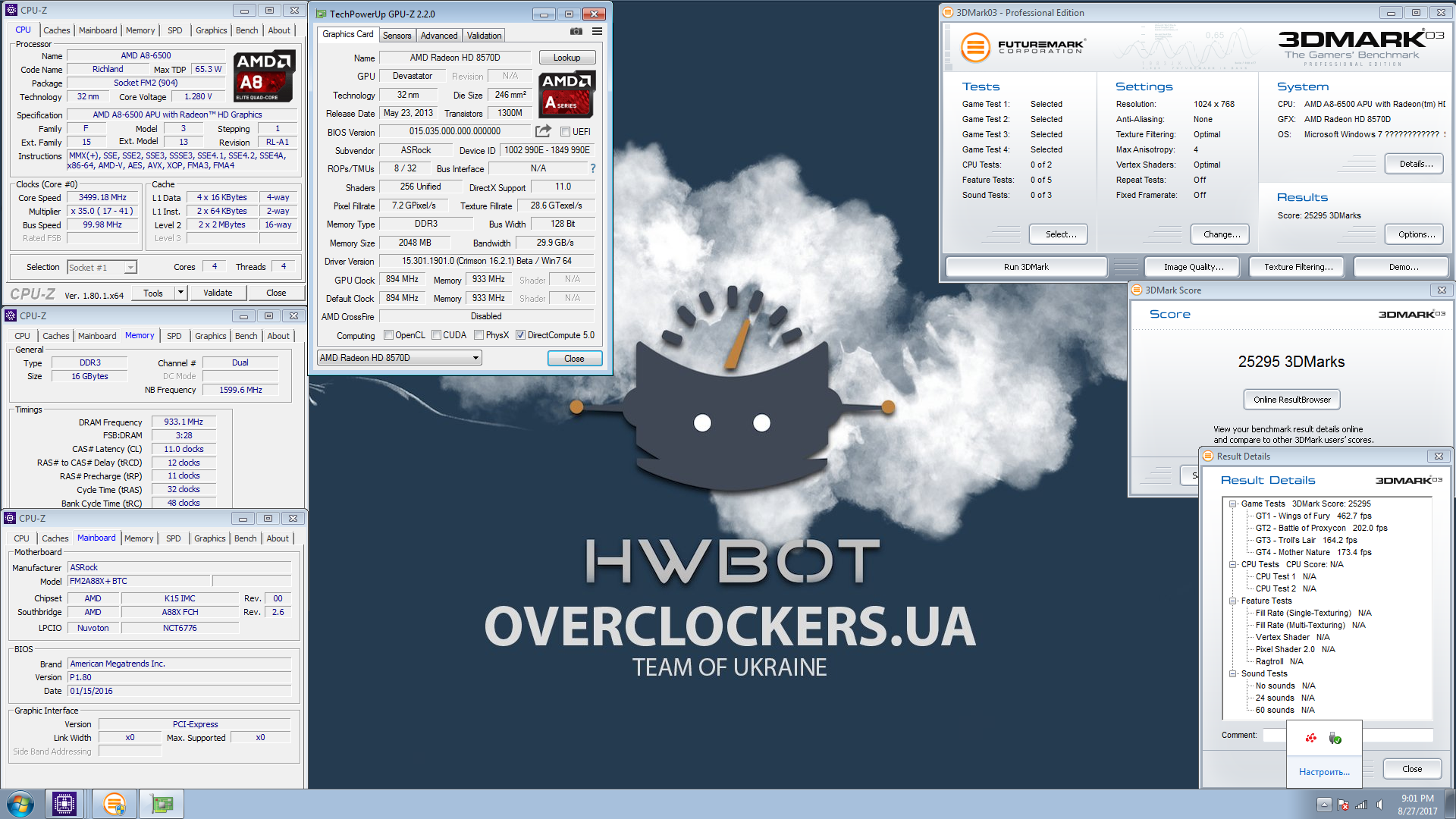Open the GPU-Z hamburger menu

[x=597, y=31]
